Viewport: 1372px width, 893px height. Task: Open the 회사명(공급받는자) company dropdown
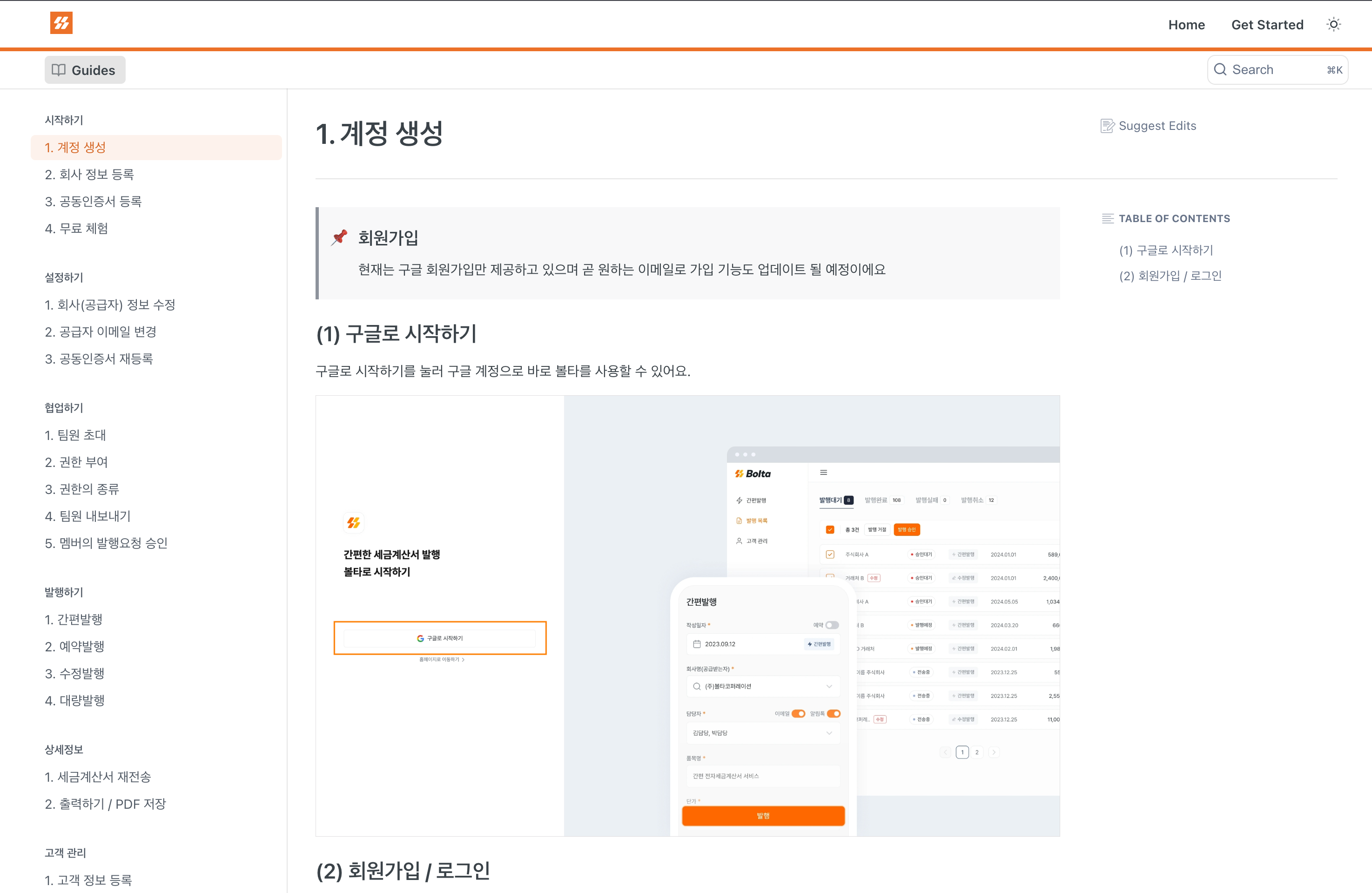pos(829,686)
